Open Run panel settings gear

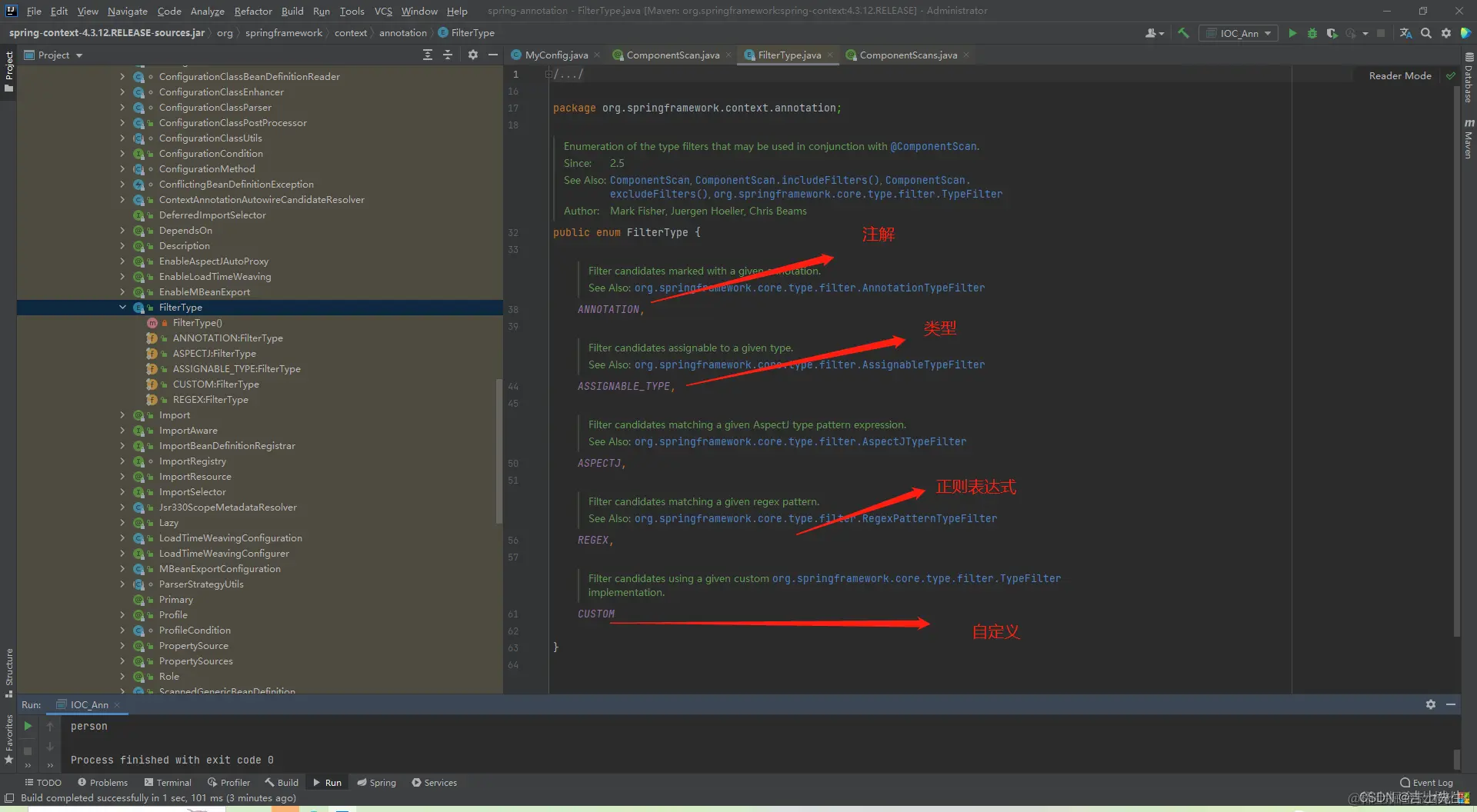[1431, 704]
